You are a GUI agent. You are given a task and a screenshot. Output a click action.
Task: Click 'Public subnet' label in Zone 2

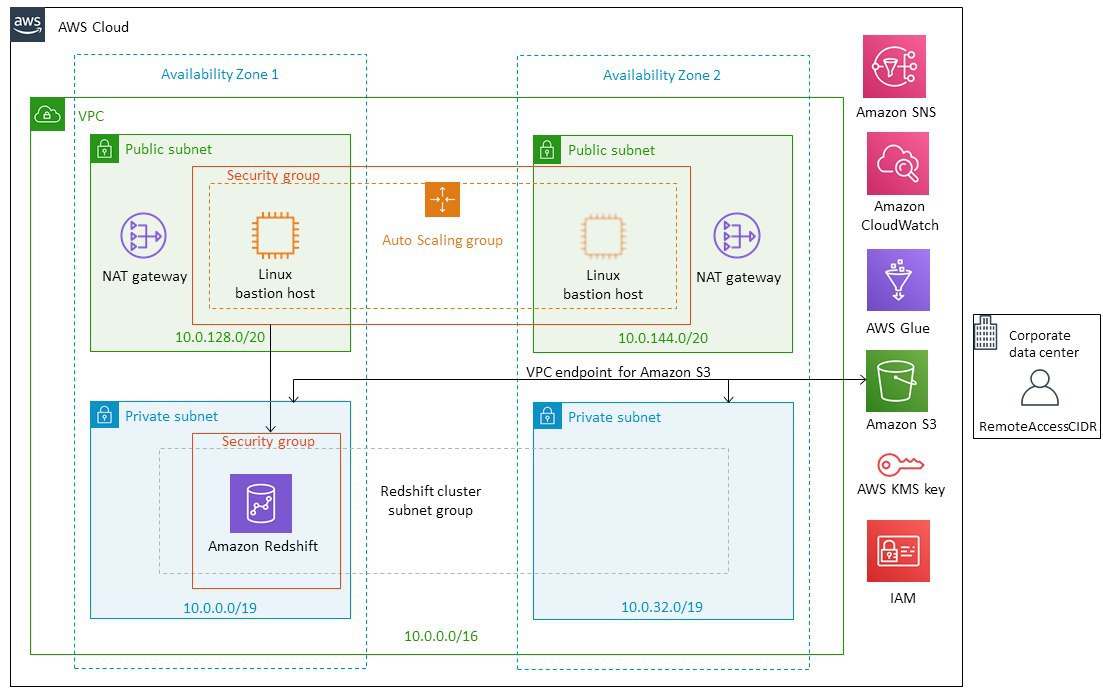click(x=611, y=150)
